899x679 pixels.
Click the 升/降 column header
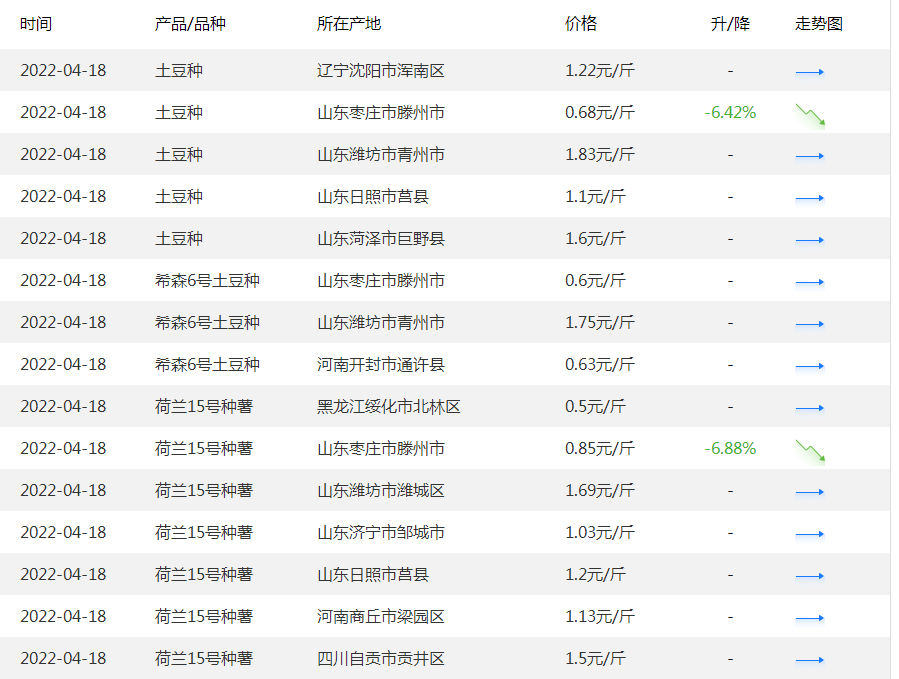[x=731, y=23]
